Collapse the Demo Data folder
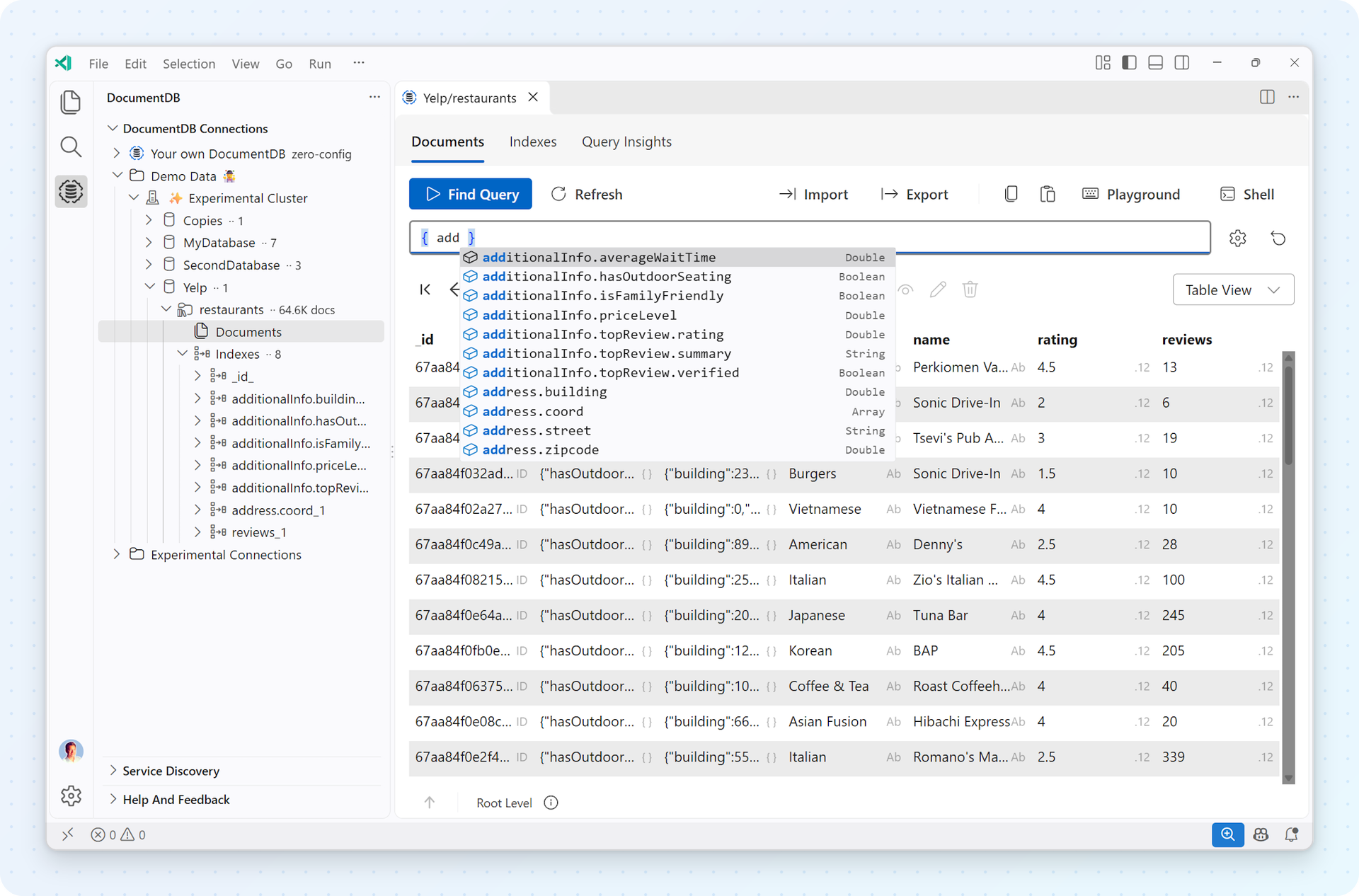The width and height of the screenshot is (1359, 896). pyautogui.click(x=117, y=176)
